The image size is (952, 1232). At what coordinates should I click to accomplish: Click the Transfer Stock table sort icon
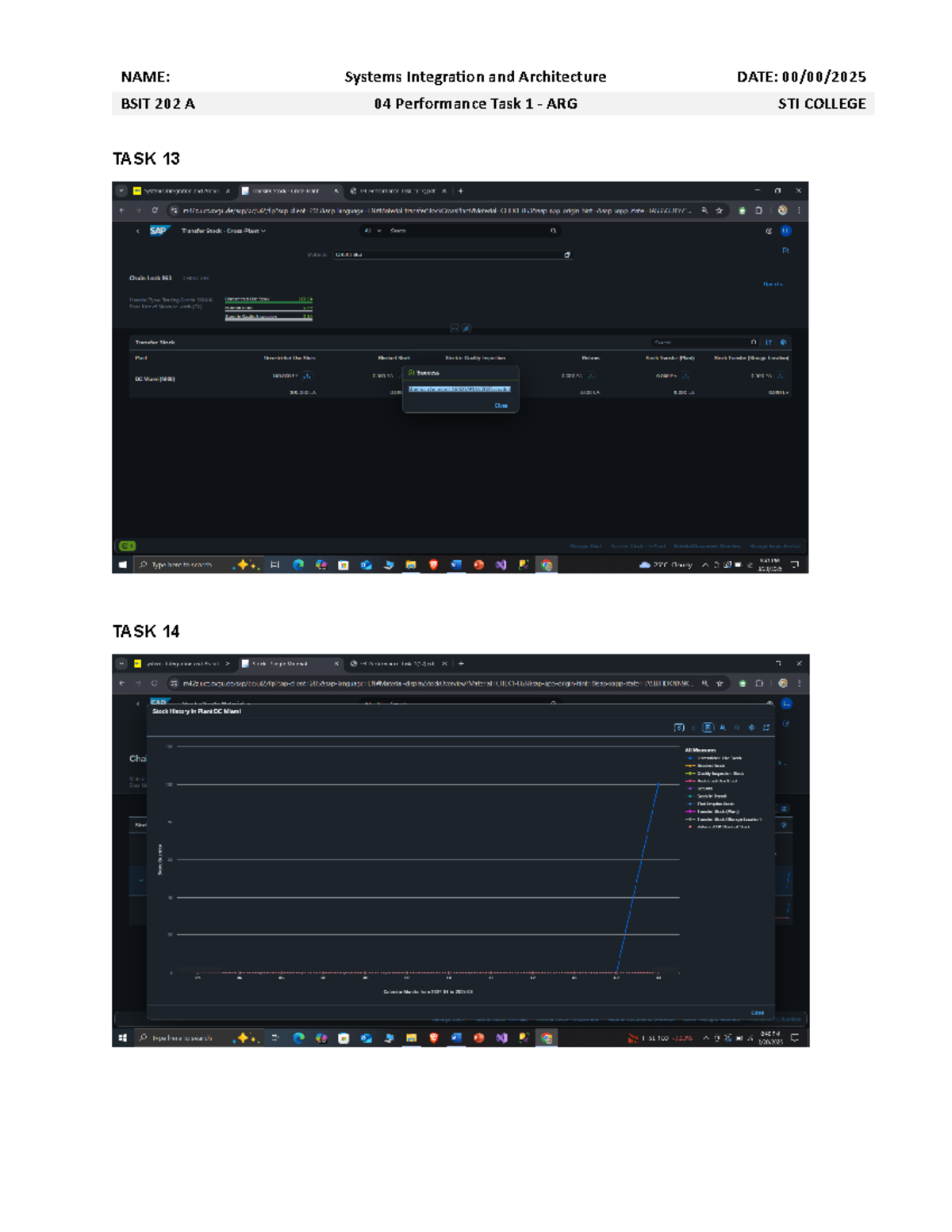(768, 343)
